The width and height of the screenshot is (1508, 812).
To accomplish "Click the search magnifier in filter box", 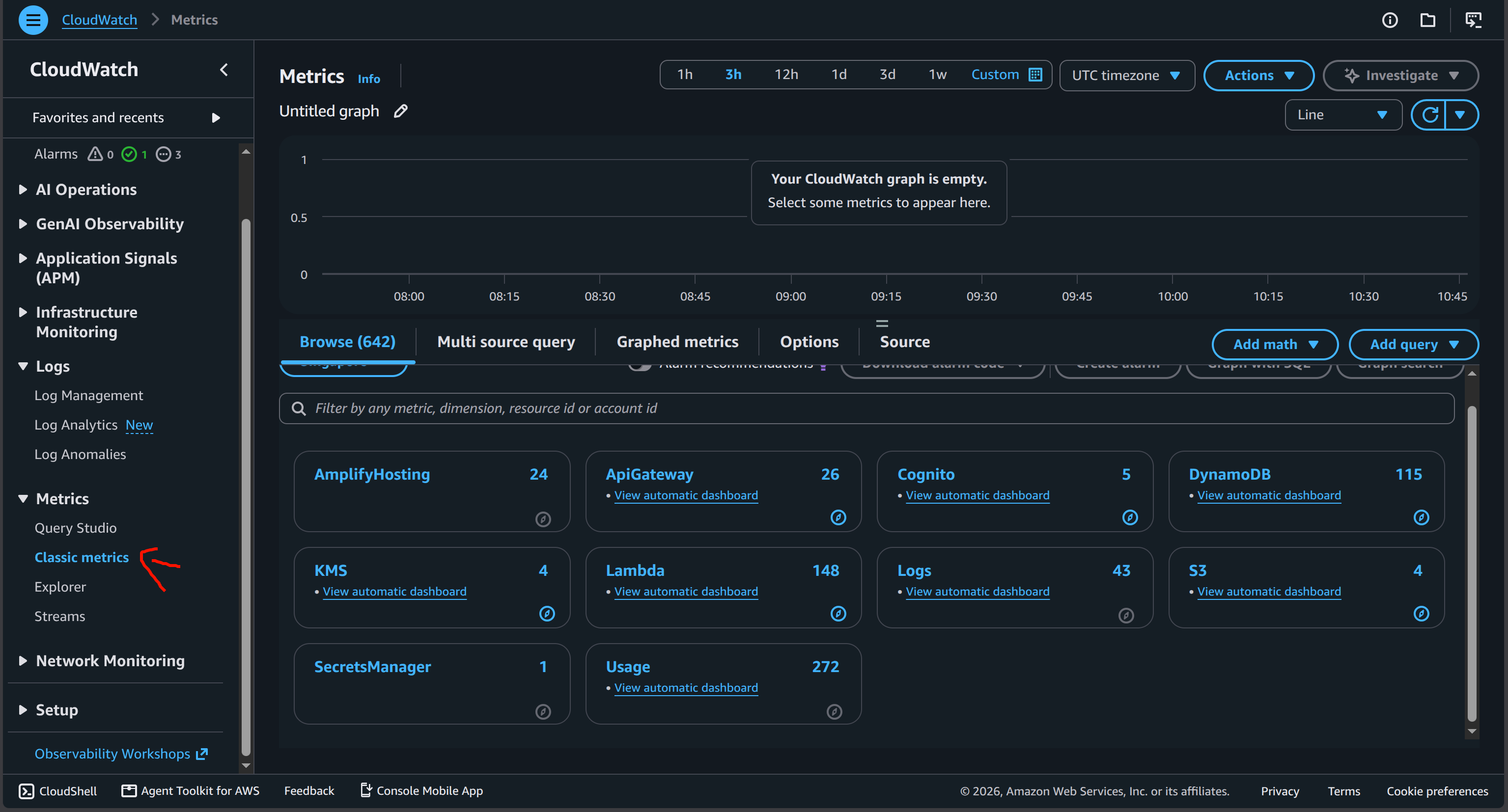I will (x=299, y=408).
